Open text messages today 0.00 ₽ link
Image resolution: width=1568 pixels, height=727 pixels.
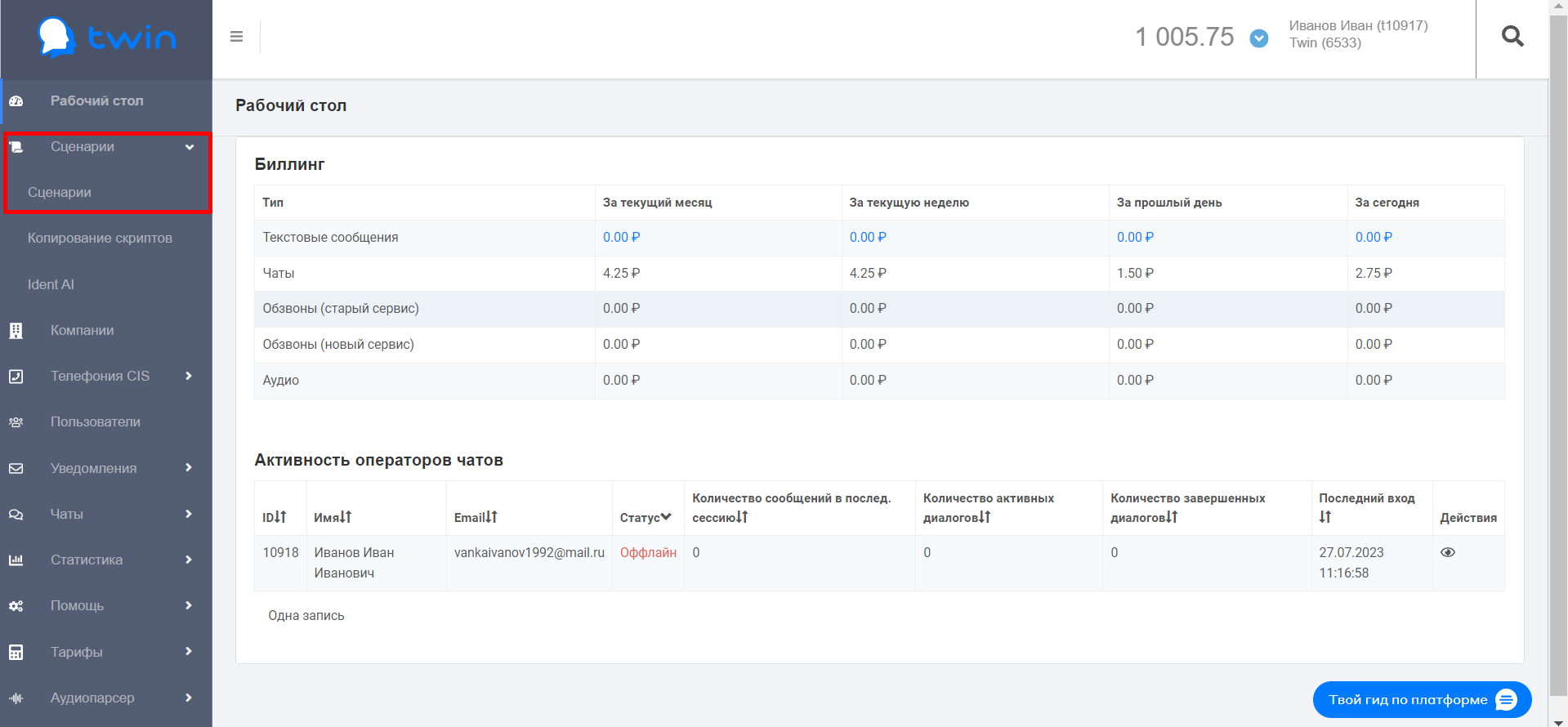coord(1374,238)
